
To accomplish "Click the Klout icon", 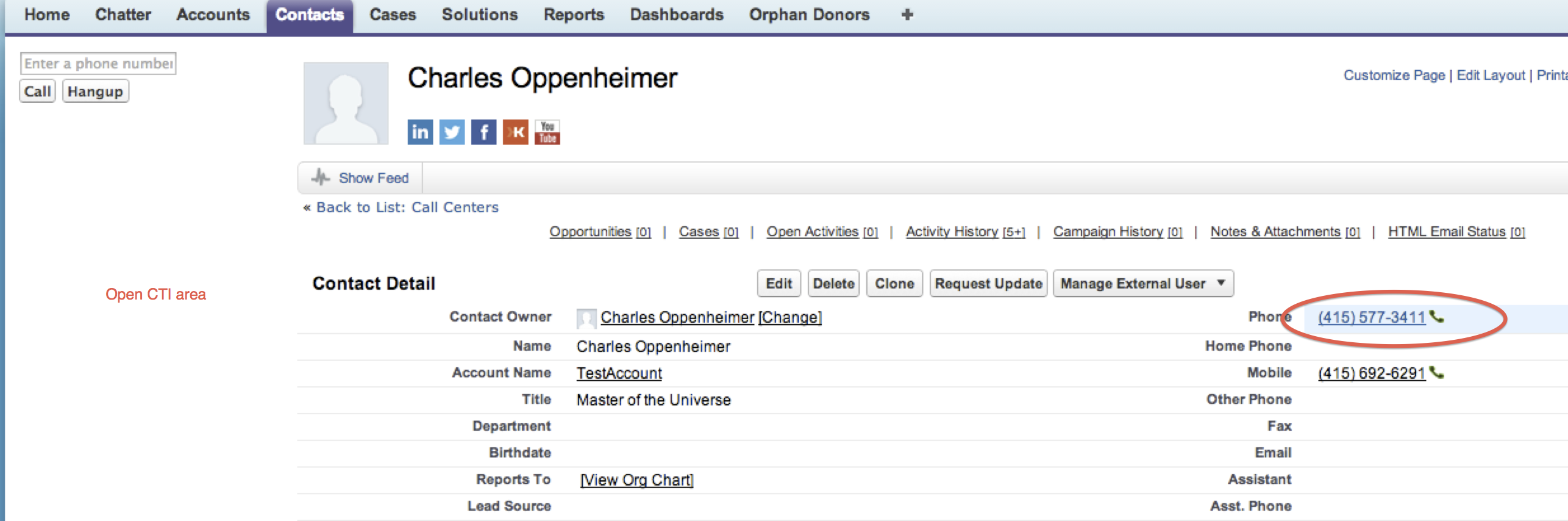I will 515,132.
